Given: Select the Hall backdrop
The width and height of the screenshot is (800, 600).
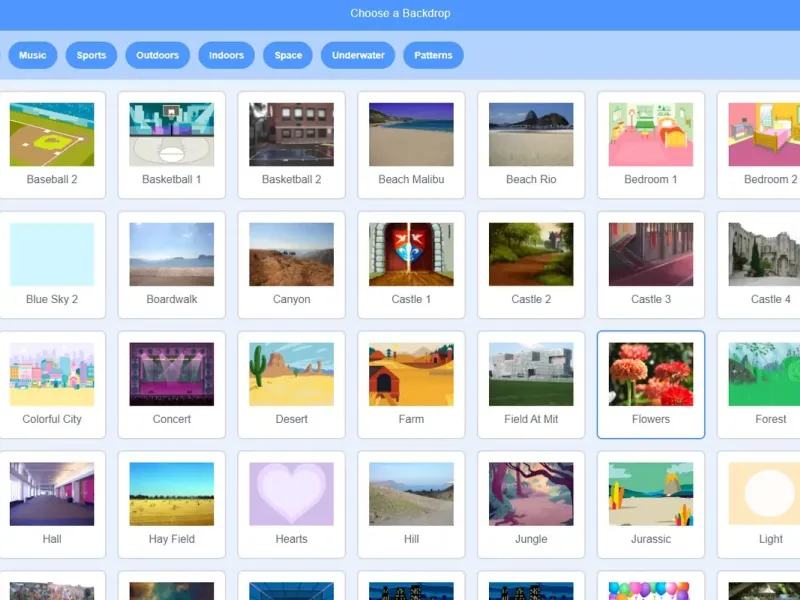Looking at the screenshot, I should [52, 505].
